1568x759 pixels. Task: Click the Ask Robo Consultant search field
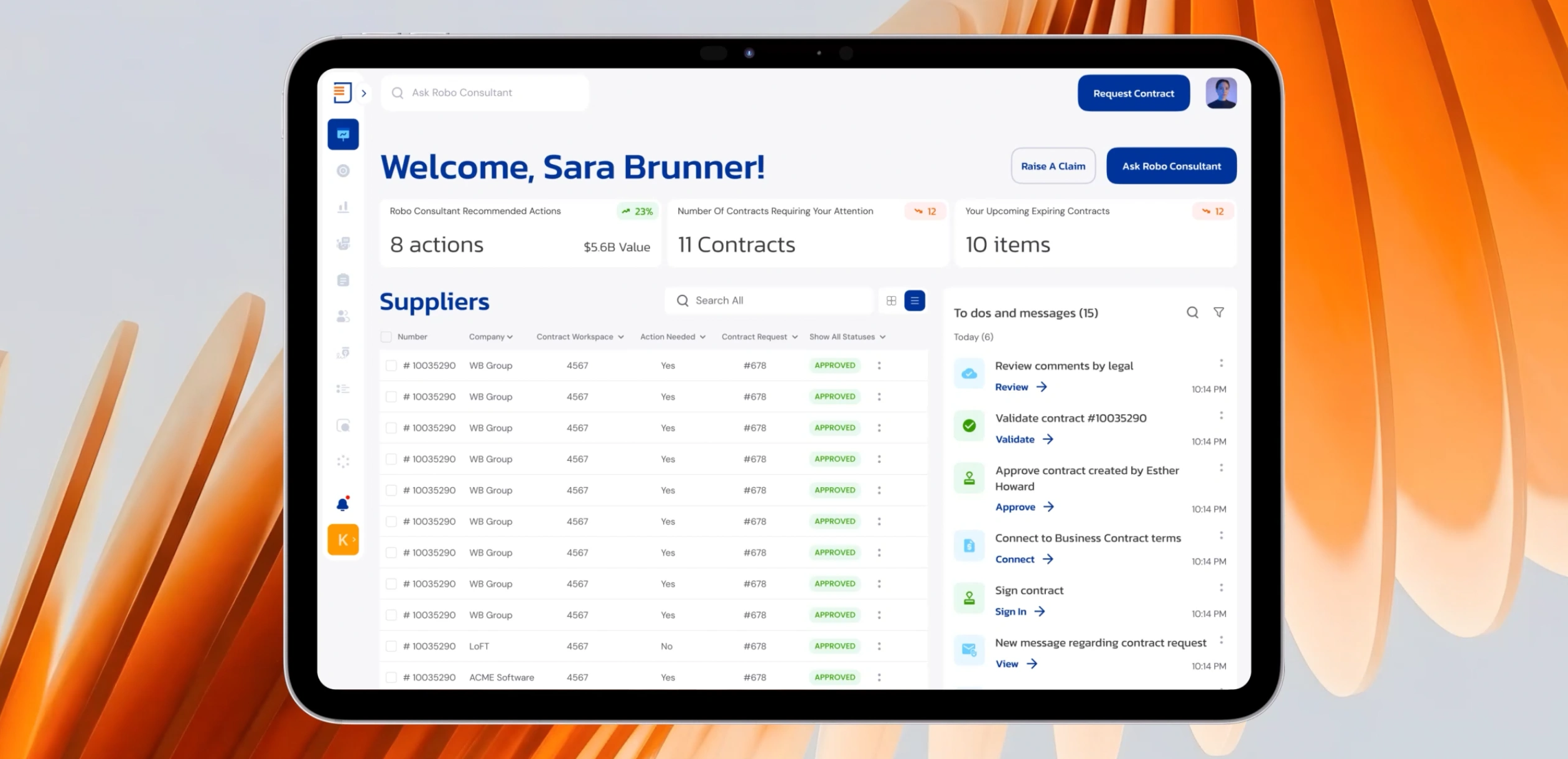coord(485,93)
